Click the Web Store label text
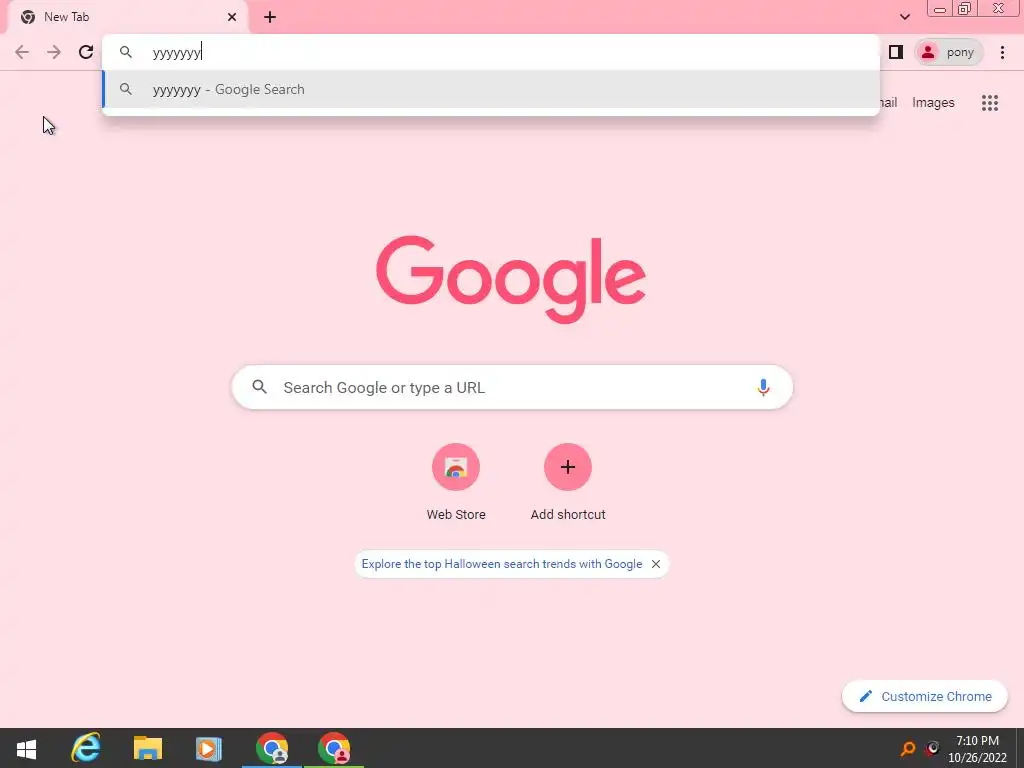The image size is (1024, 768). [x=456, y=515]
